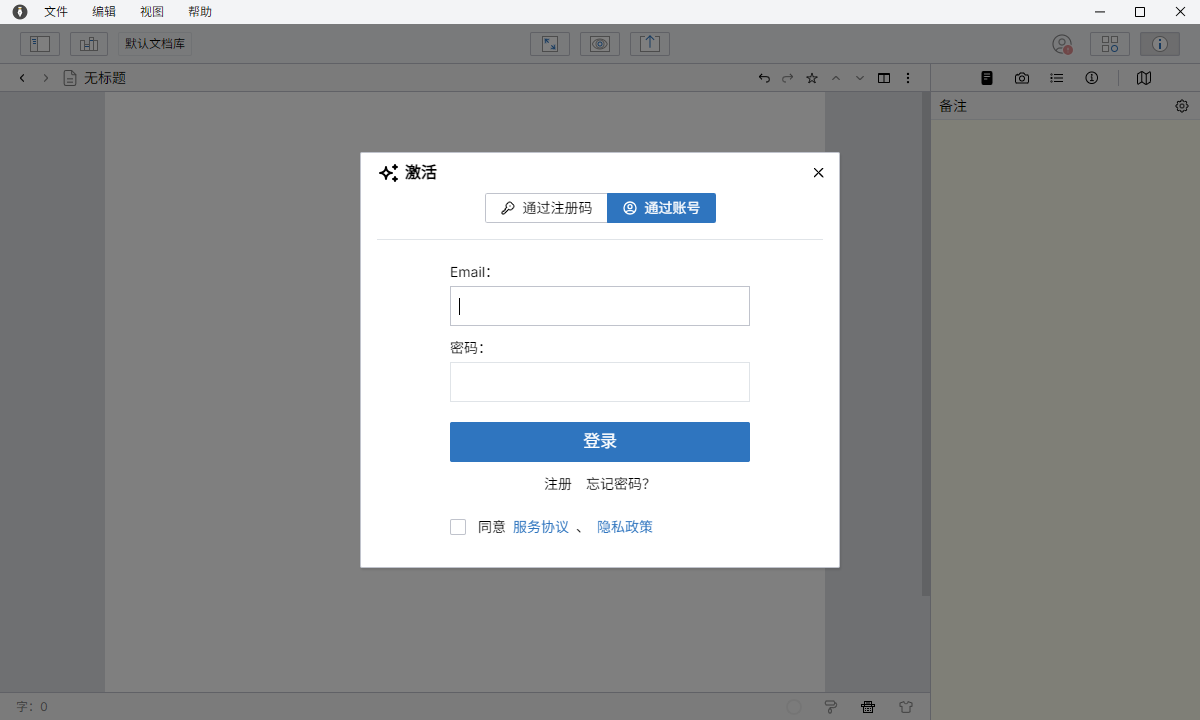Viewport: 1200px width, 720px height.
Task: Select the notes document icon in inspector
Action: pos(987,78)
